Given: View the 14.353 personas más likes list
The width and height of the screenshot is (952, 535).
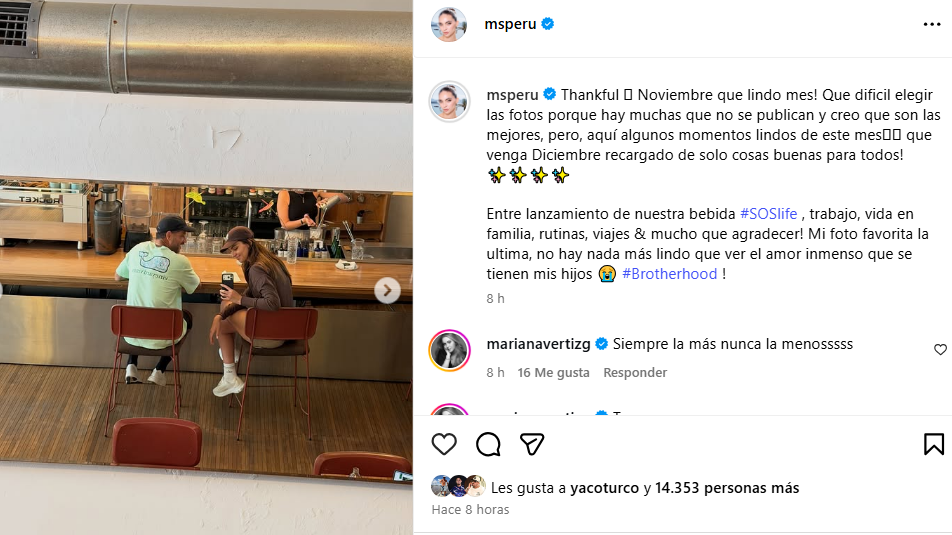Looking at the screenshot, I should (727, 488).
